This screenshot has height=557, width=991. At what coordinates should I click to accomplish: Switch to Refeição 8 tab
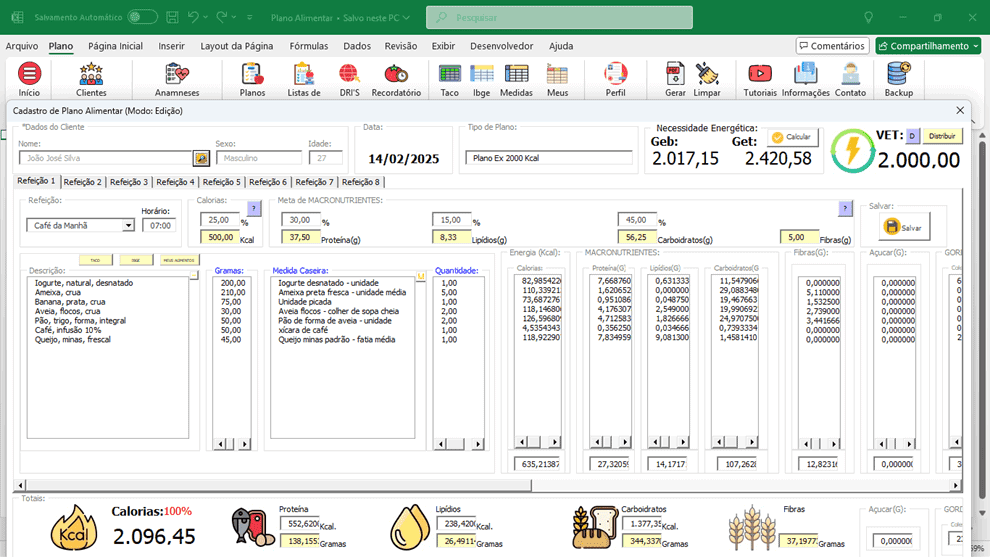[360, 182]
